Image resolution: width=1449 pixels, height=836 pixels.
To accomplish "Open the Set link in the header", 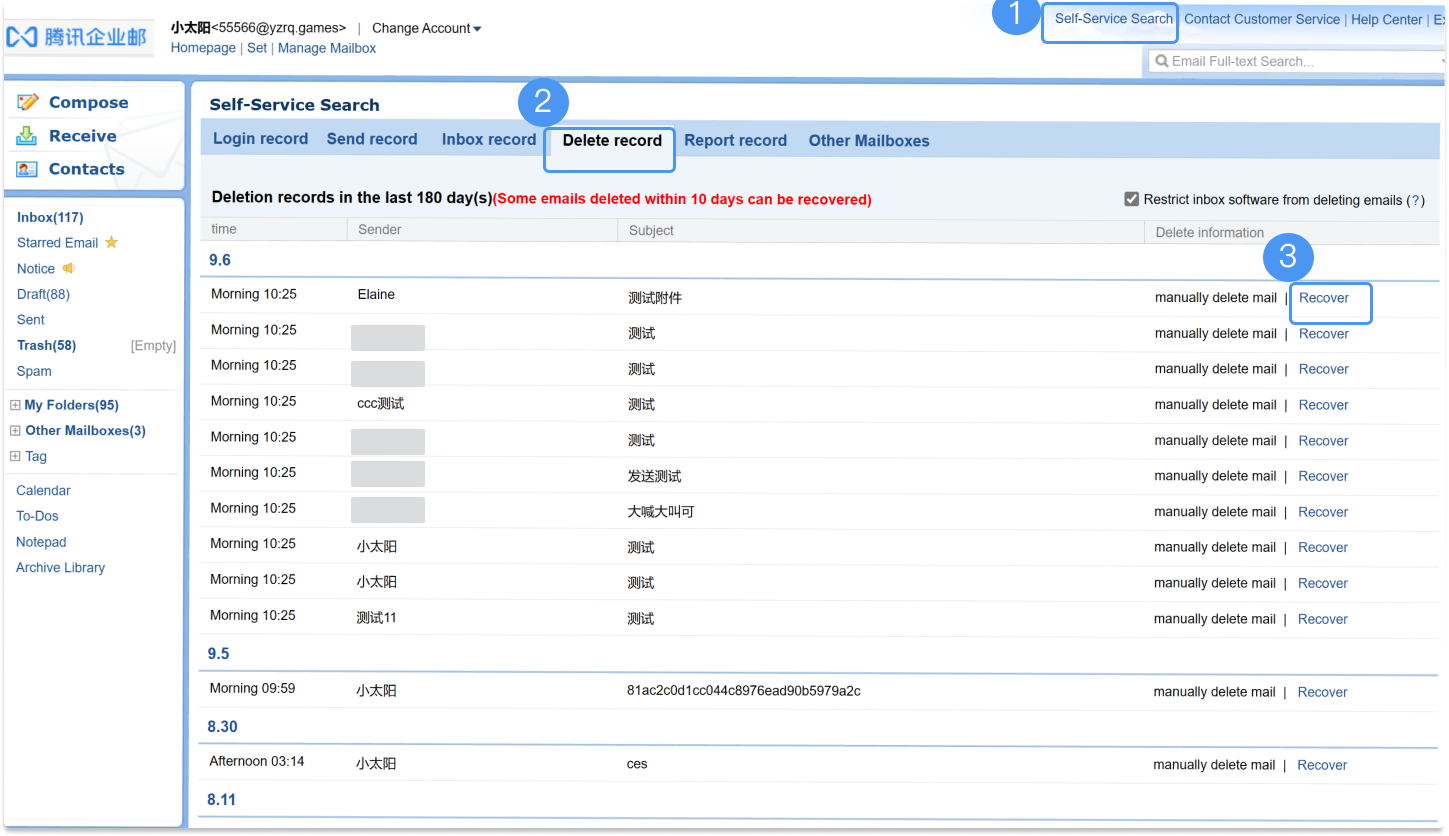I will pos(257,48).
